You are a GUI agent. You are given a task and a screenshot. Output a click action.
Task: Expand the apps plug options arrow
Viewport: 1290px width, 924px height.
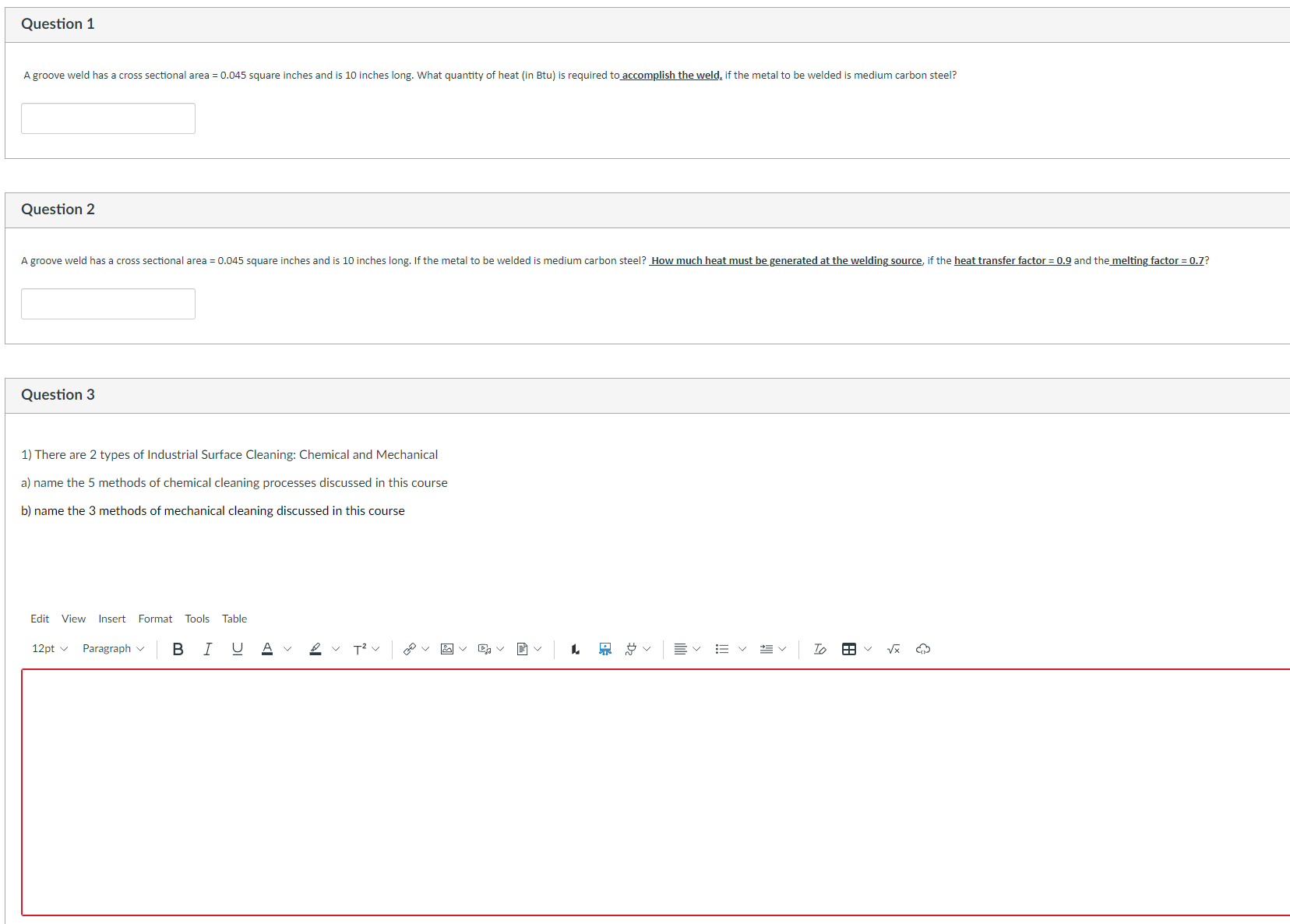[x=647, y=649]
